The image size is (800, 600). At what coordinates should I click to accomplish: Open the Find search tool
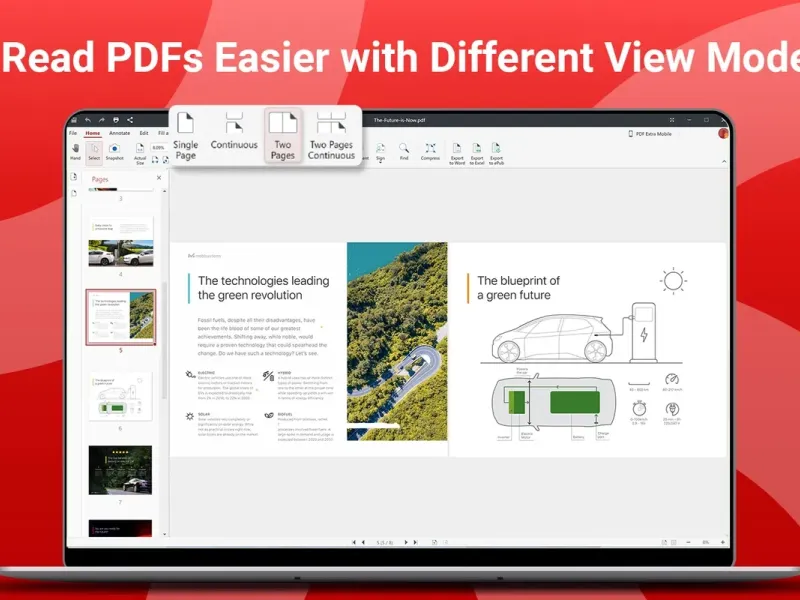click(x=404, y=152)
